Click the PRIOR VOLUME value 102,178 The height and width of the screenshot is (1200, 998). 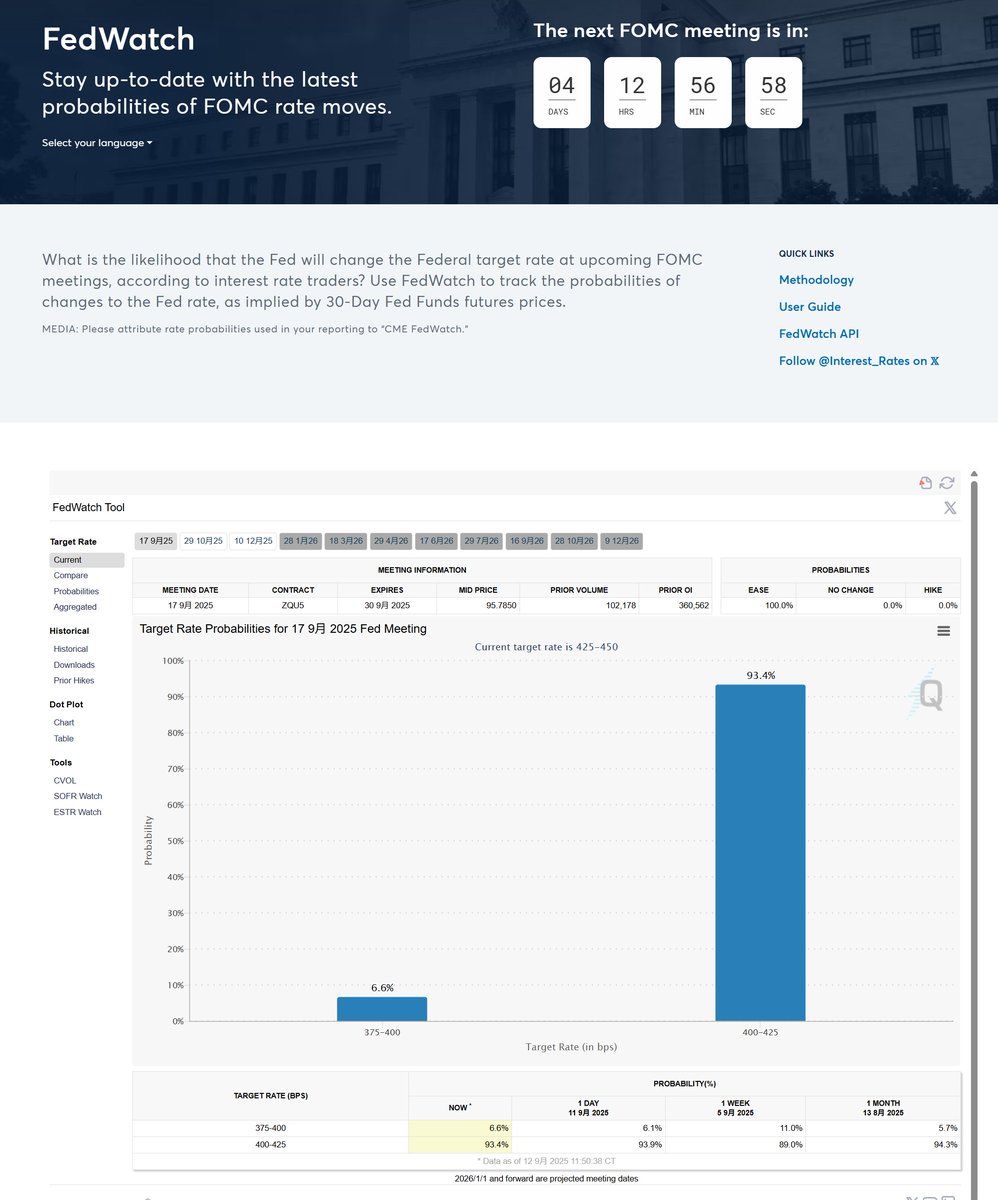point(580,605)
